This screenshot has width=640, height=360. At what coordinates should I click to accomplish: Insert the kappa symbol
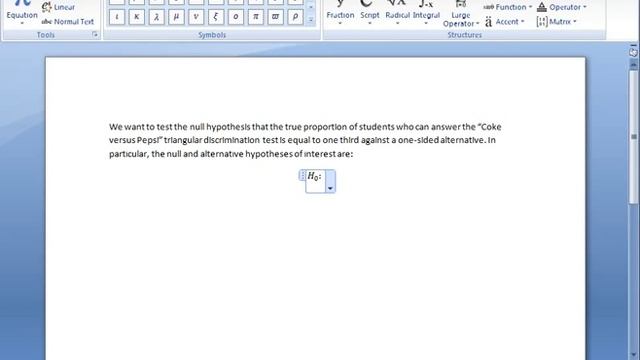[137, 17]
